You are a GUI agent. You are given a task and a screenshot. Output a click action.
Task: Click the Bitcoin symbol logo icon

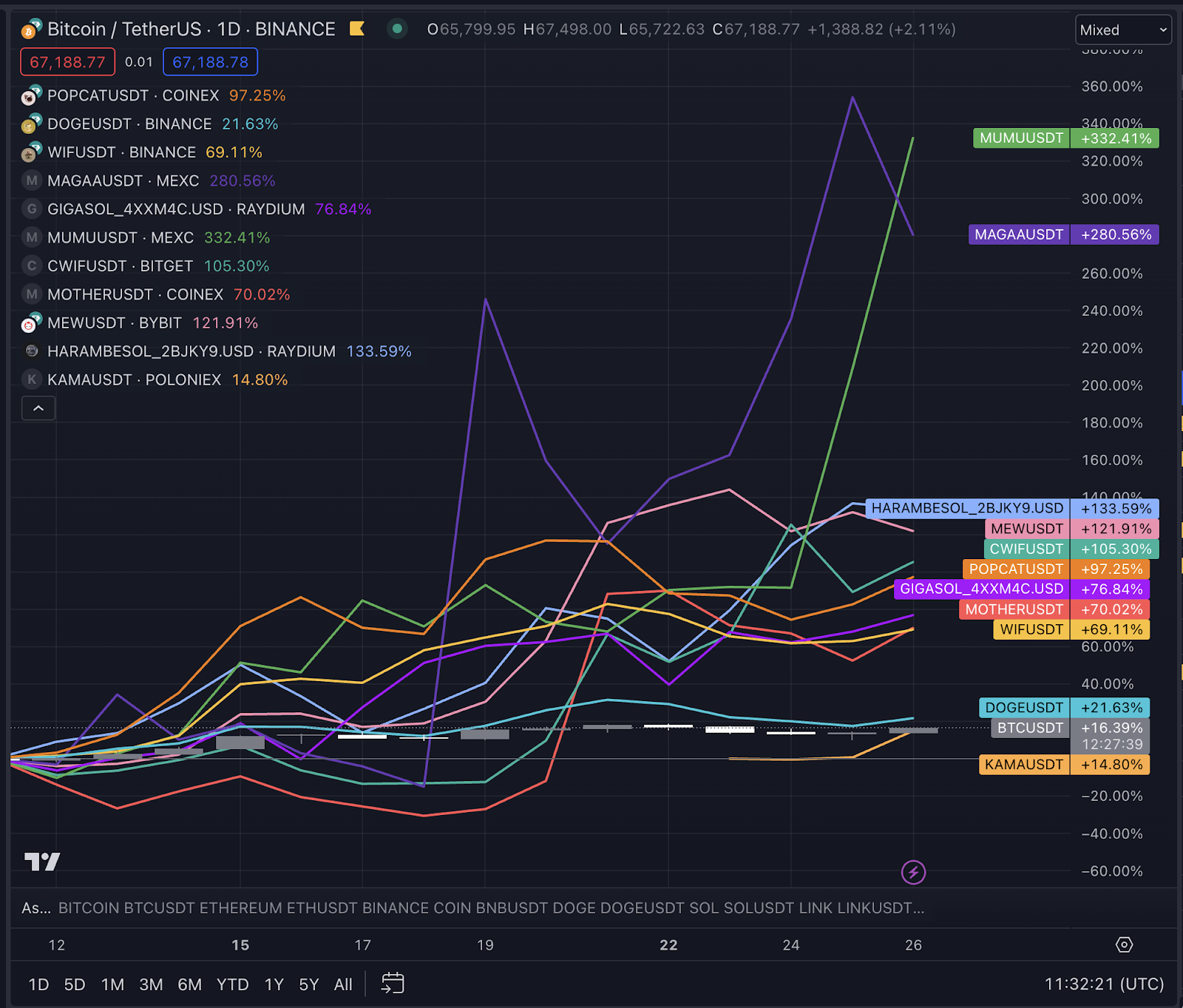(31, 30)
